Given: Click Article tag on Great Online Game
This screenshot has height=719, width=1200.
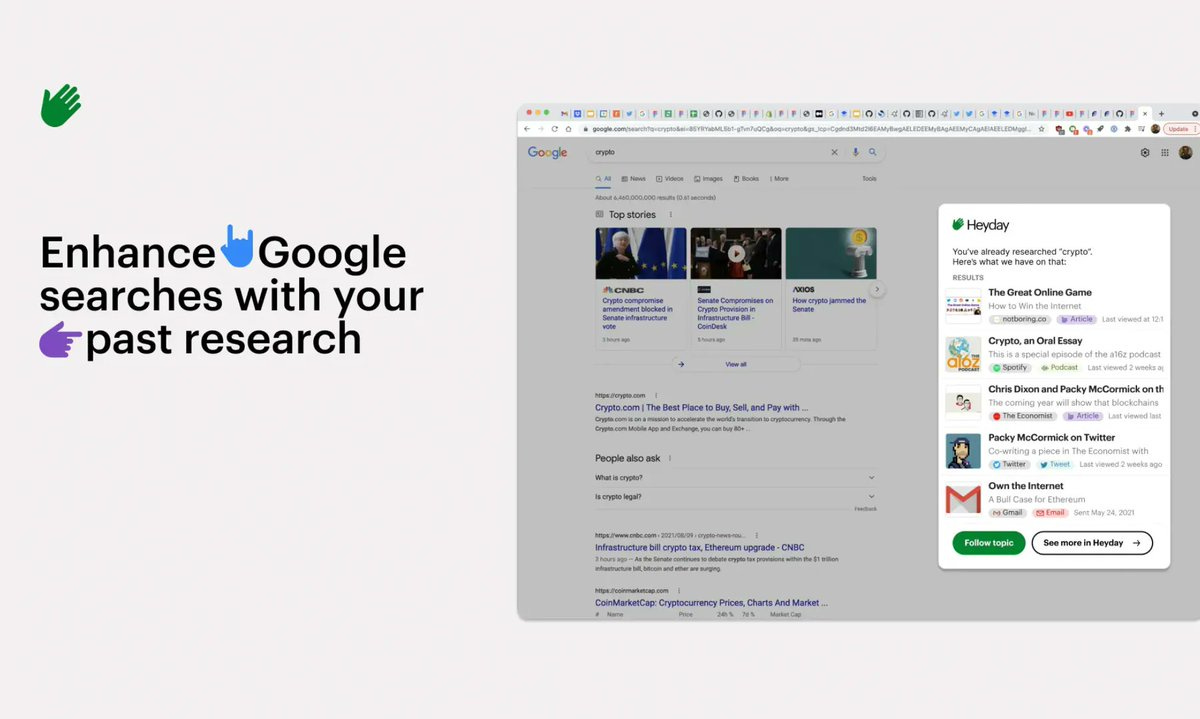Looking at the screenshot, I should [x=1077, y=319].
